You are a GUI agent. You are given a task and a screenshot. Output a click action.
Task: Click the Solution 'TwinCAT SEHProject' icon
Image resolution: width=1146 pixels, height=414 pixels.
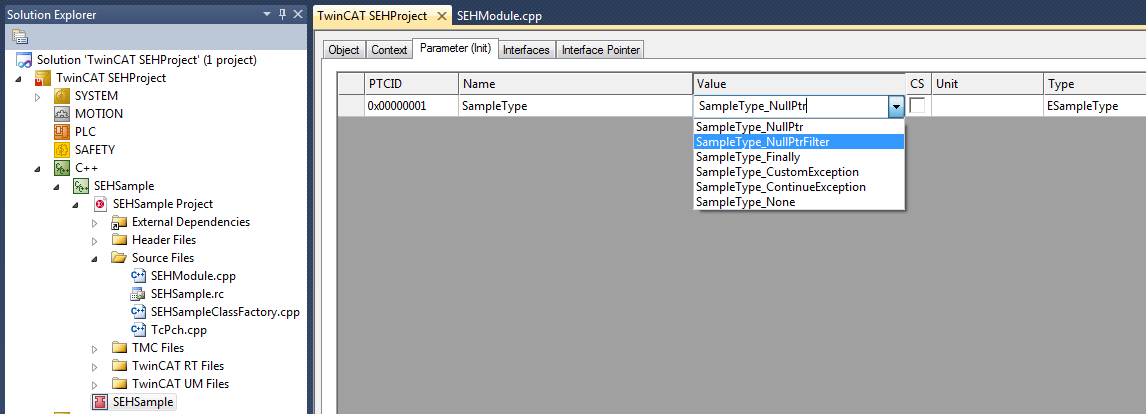[25, 60]
